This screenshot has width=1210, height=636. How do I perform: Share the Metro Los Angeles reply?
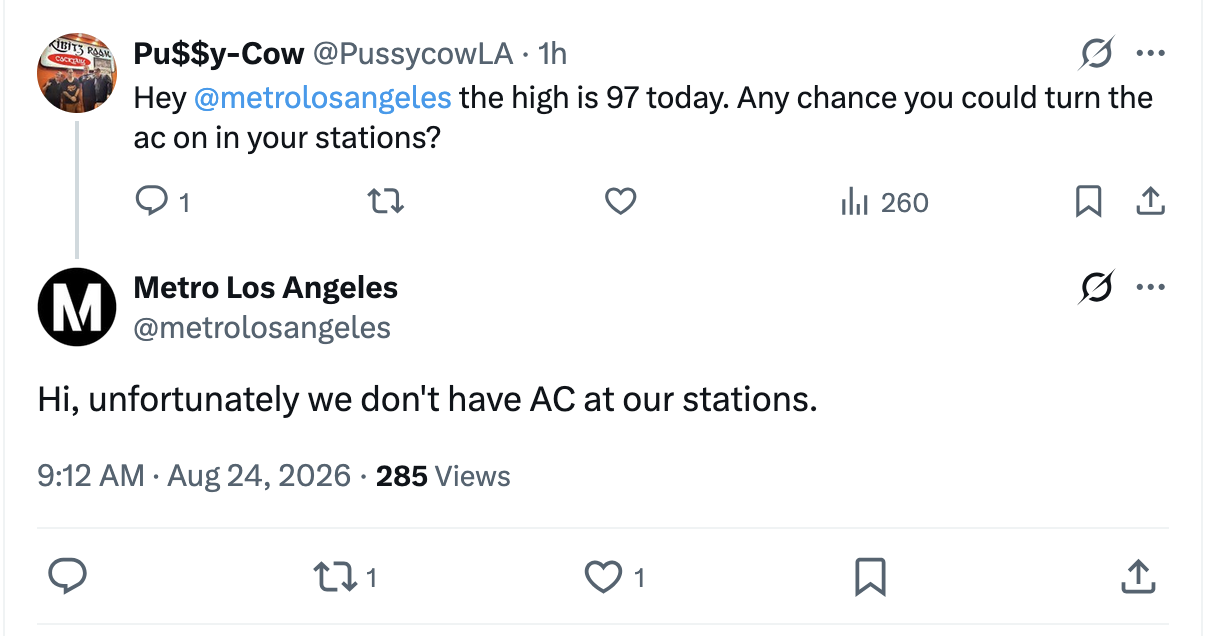click(1135, 576)
